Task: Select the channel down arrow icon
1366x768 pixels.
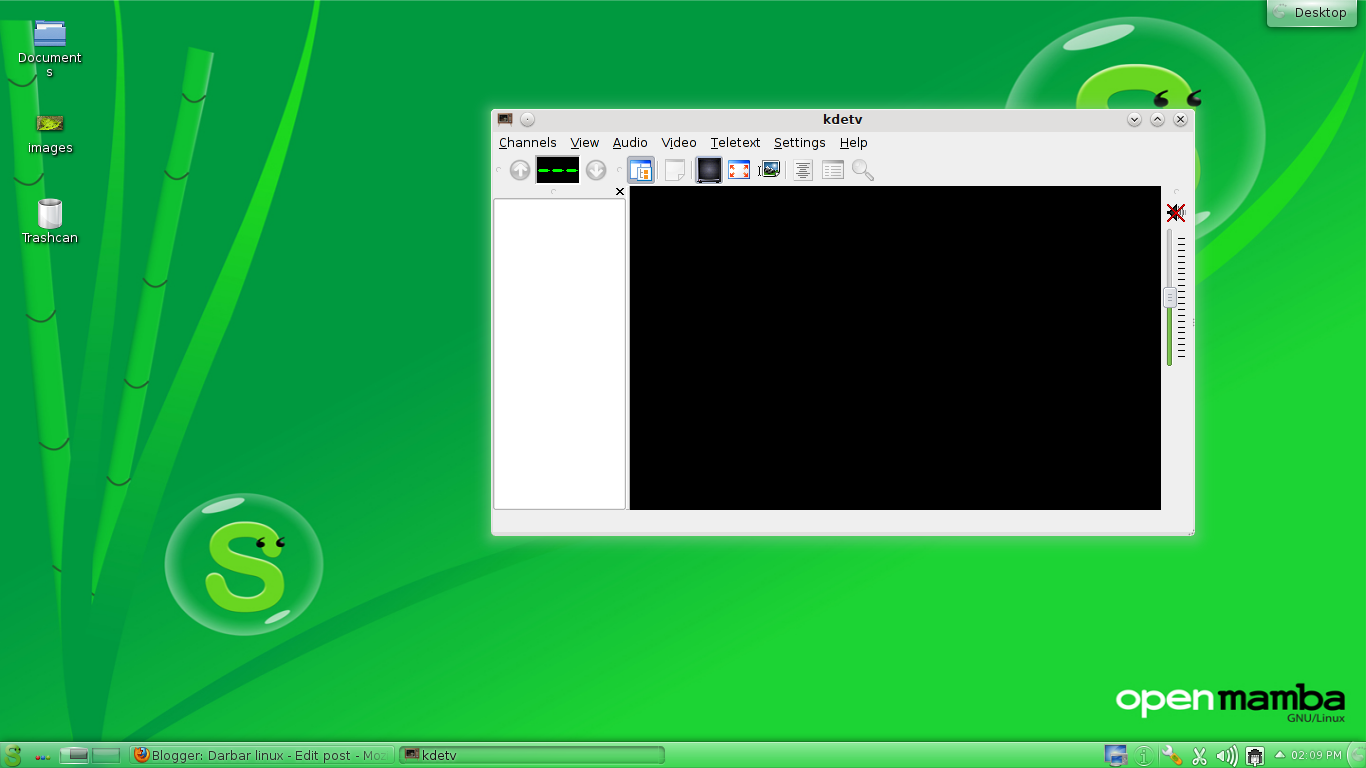Action: point(597,170)
